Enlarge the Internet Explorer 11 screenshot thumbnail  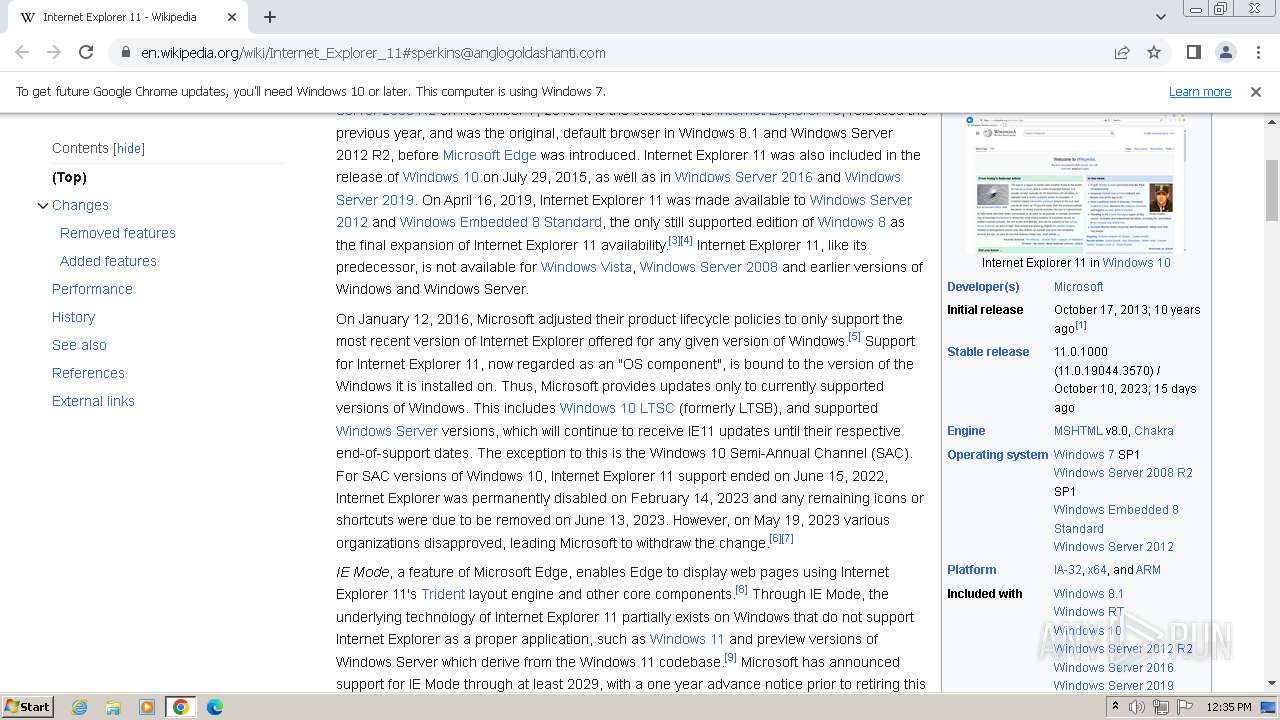coord(1076,183)
